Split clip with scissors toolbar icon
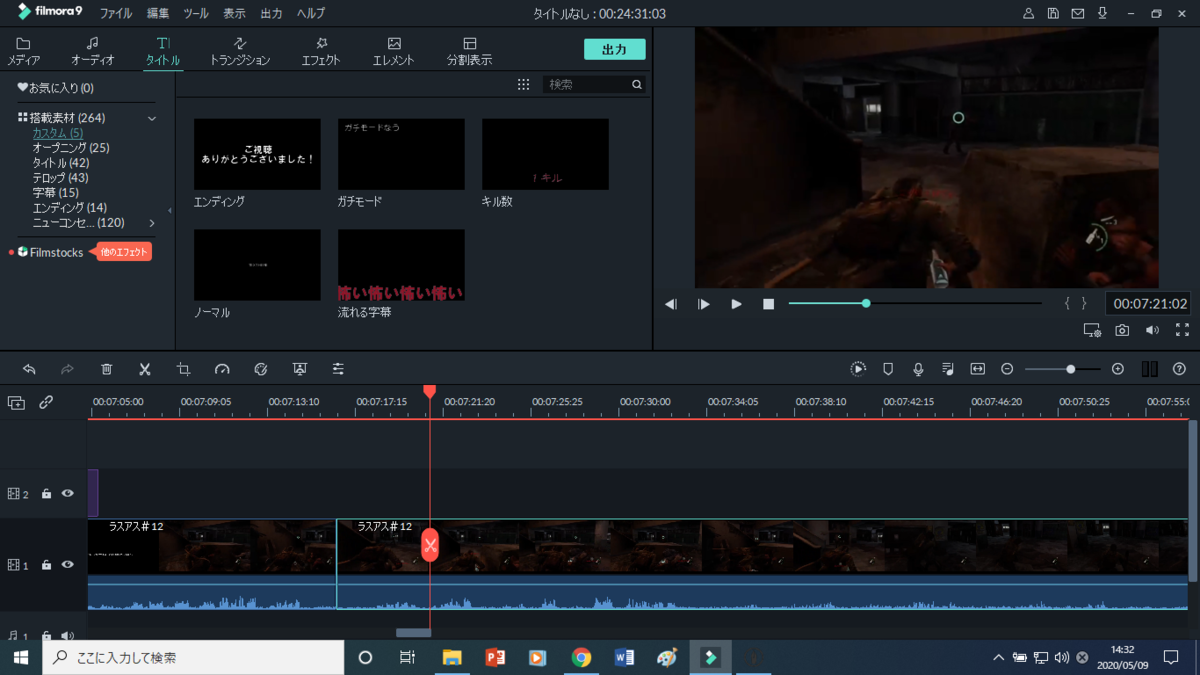 click(x=145, y=369)
